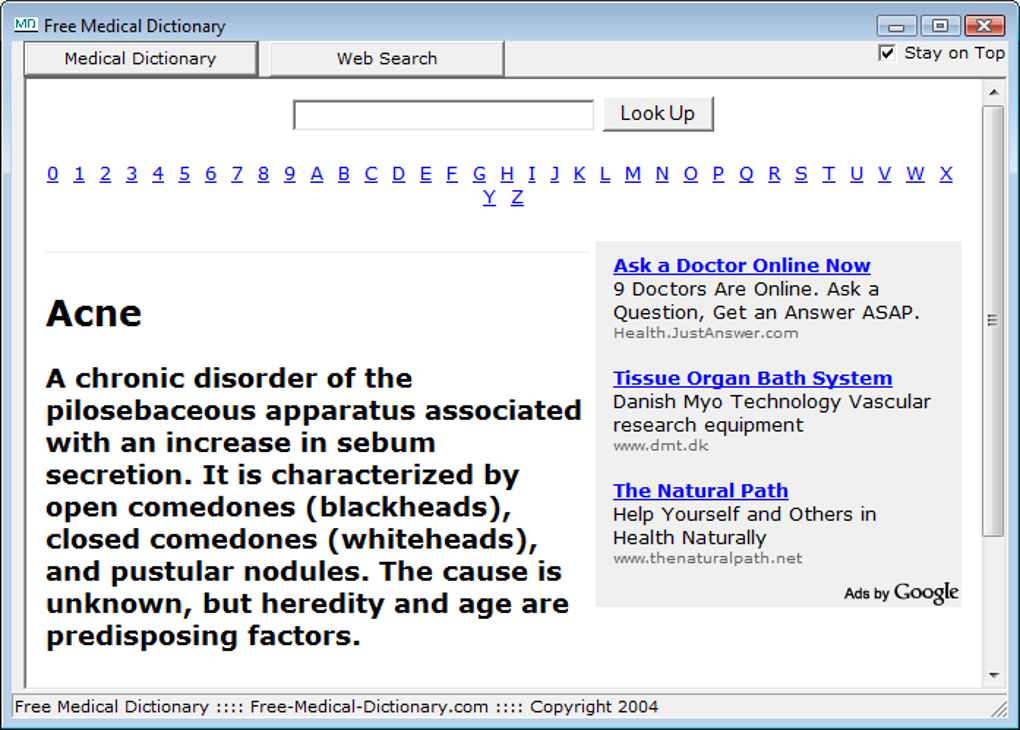Screen dimensions: 1020x730
Task: Browse terms starting with A
Action: click(x=317, y=174)
